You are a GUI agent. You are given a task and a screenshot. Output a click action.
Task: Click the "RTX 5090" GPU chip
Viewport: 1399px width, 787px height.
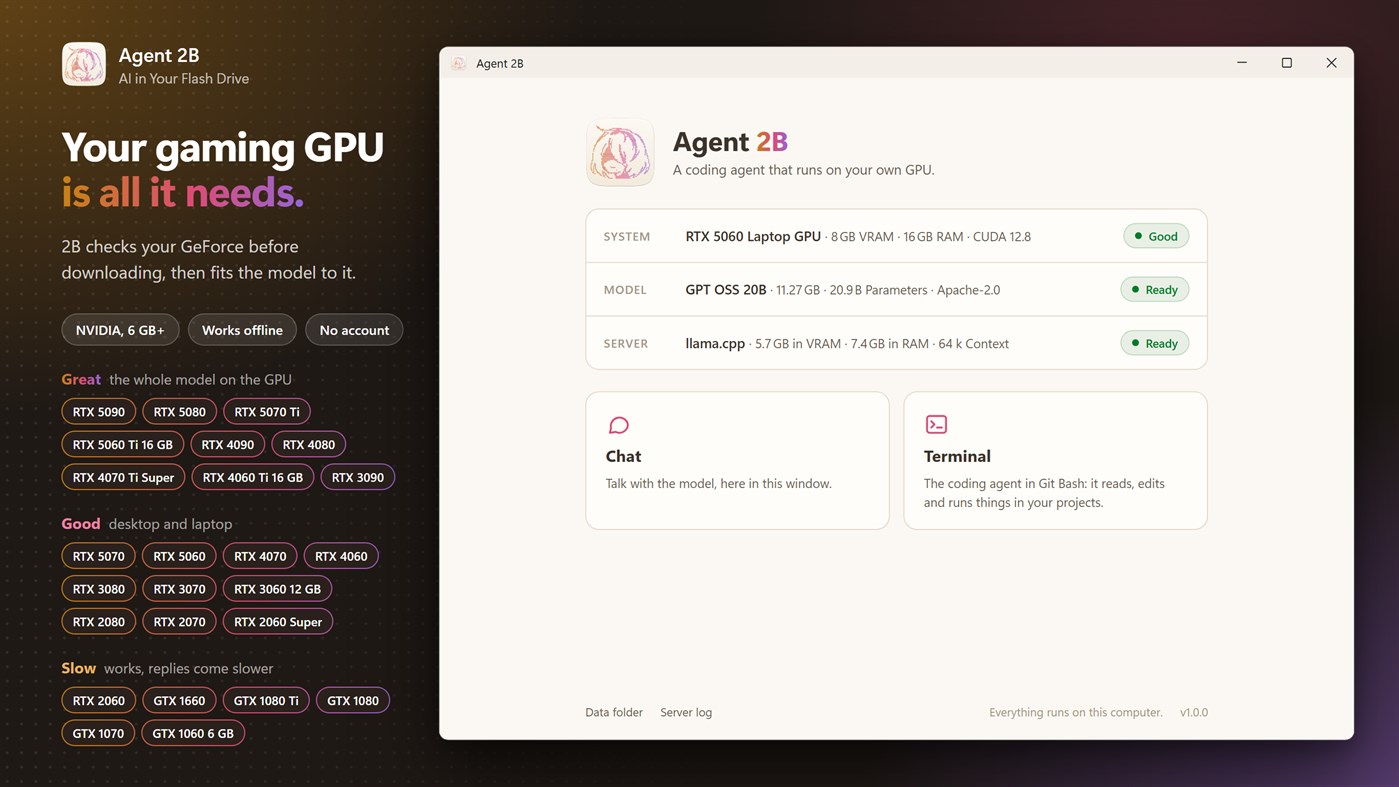click(x=99, y=412)
